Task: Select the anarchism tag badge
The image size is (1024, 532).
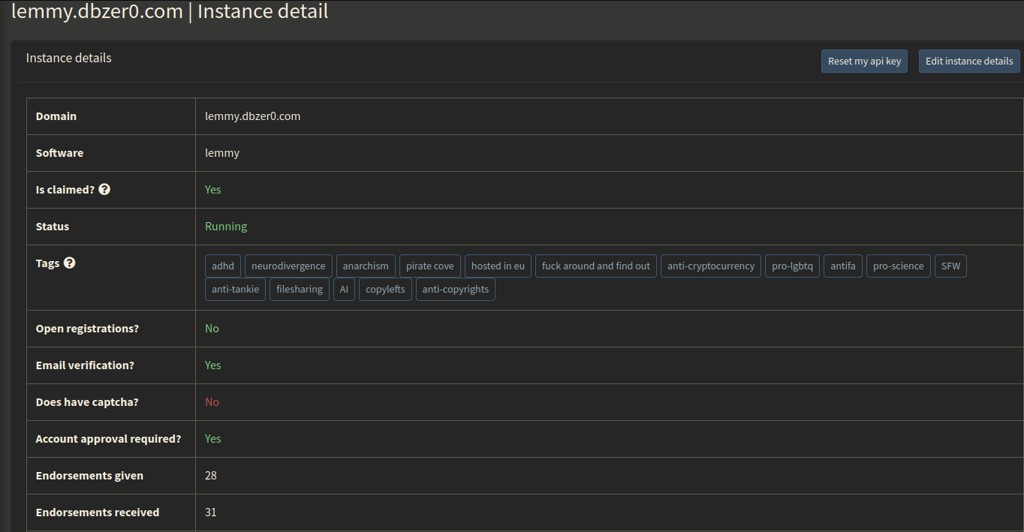Action: 365,266
